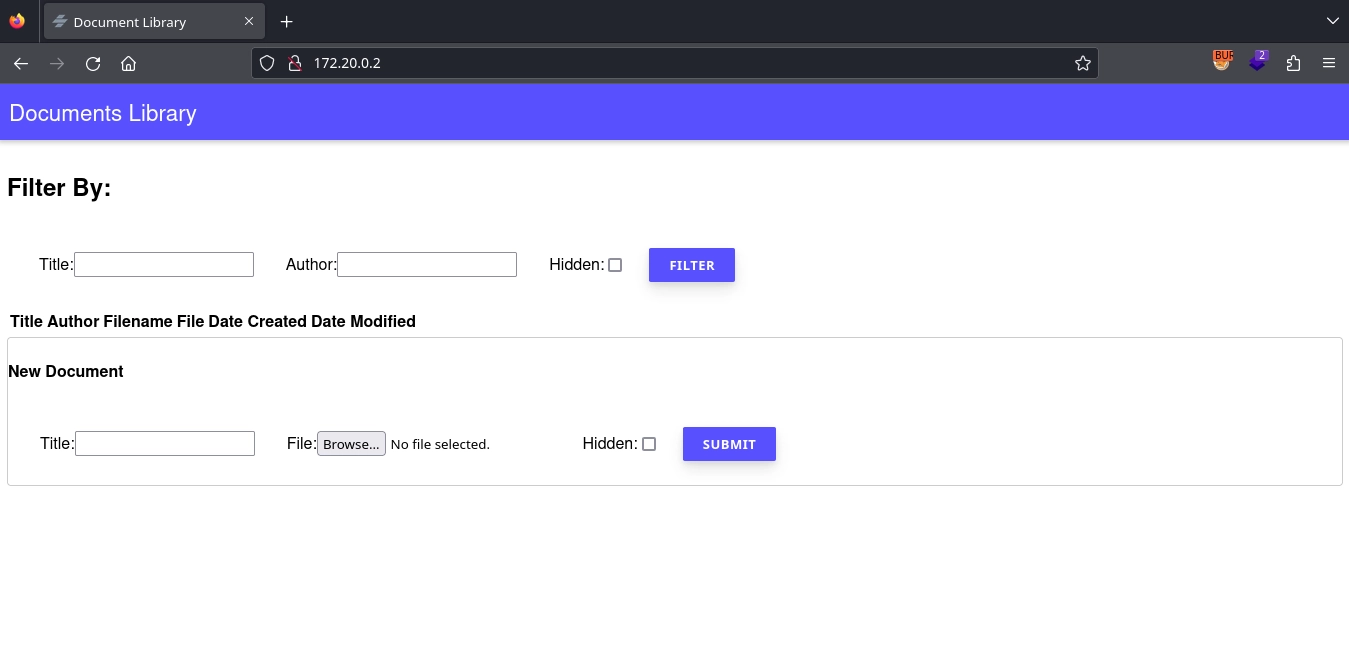Toggle the Hidden option next to FILTER

coord(615,264)
